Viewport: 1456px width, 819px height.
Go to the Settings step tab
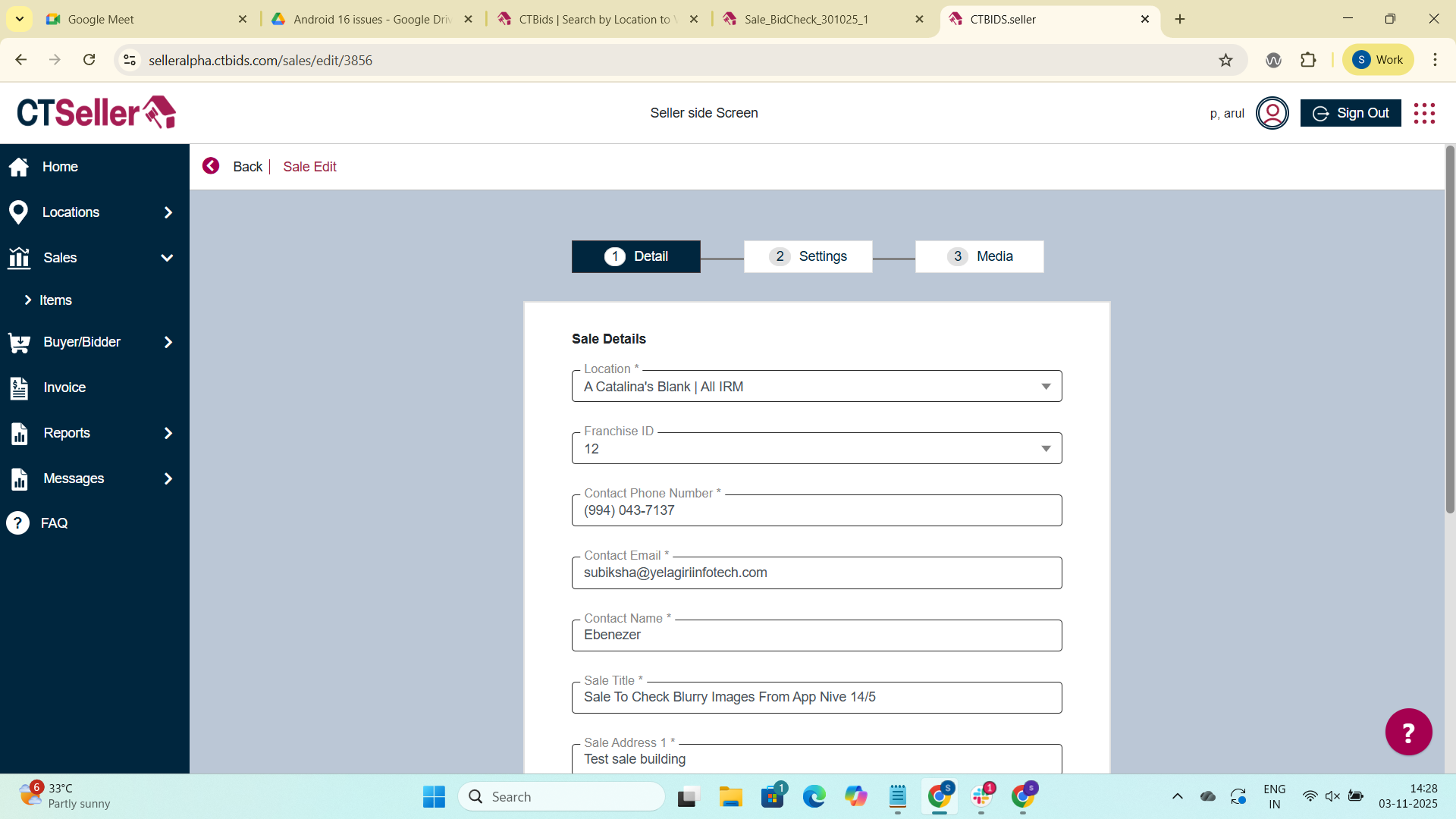(x=808, y=256)
